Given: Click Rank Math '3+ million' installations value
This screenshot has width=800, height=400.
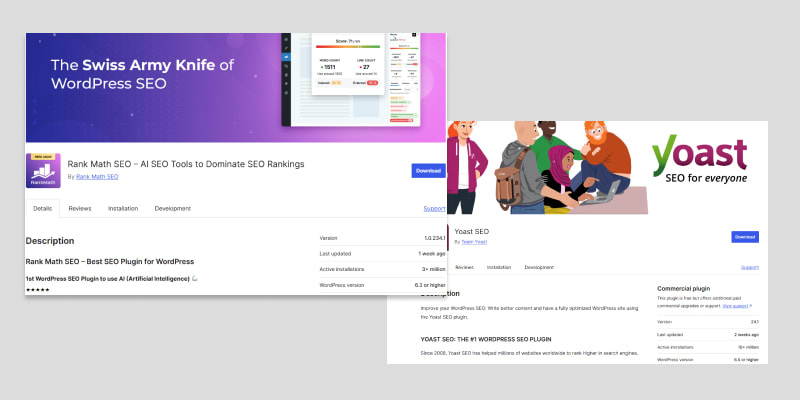Looking at the screenshot, I should tap(433, 269).
